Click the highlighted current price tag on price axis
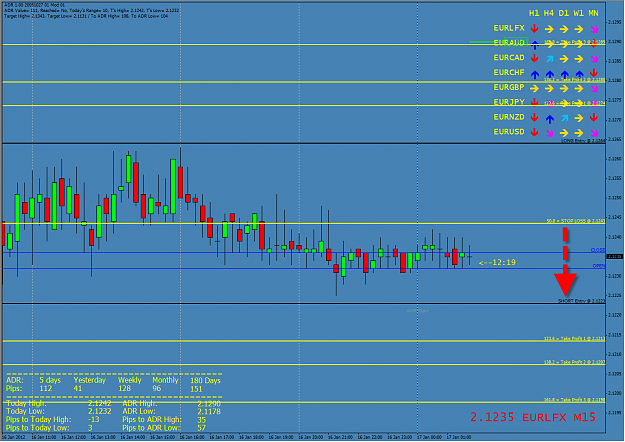The height and width of the screenshot is (442, 625). (614, 257)
